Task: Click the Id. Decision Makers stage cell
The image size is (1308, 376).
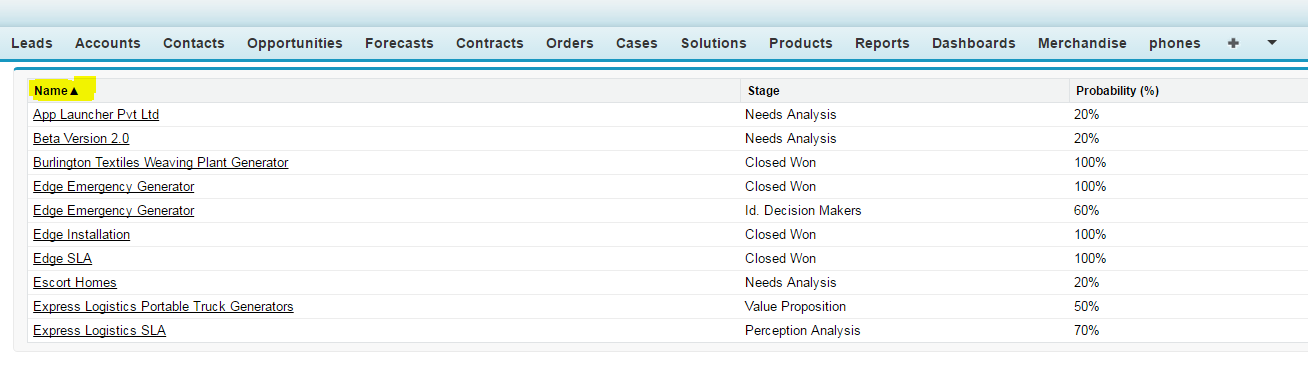Action: click(803, 211)
